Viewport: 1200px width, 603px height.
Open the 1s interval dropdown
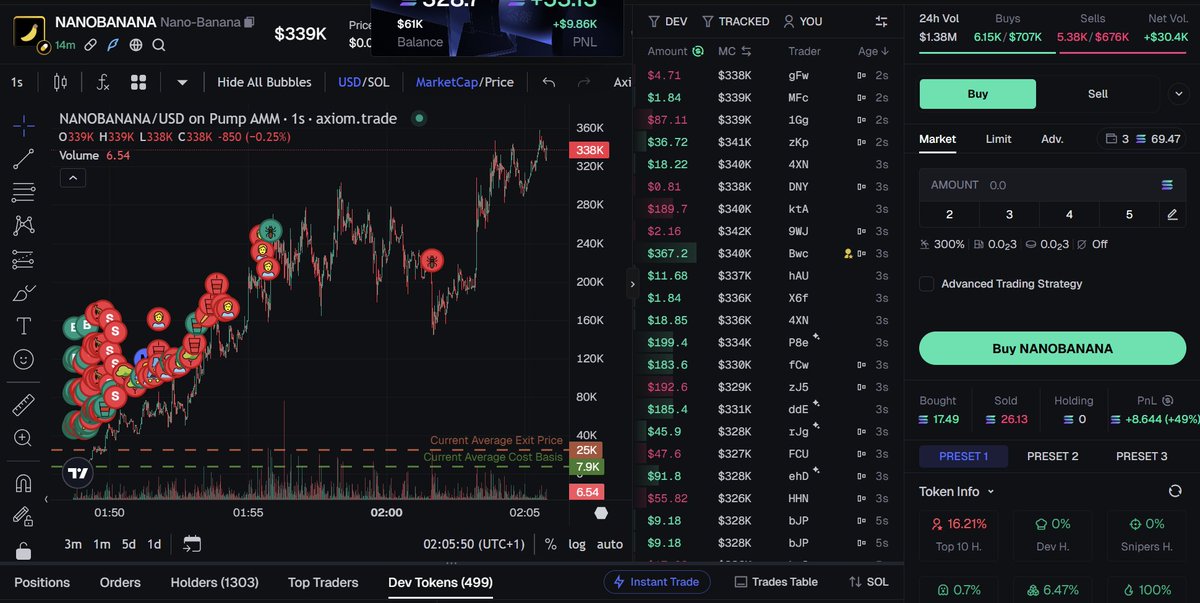(x=17, y=82)
